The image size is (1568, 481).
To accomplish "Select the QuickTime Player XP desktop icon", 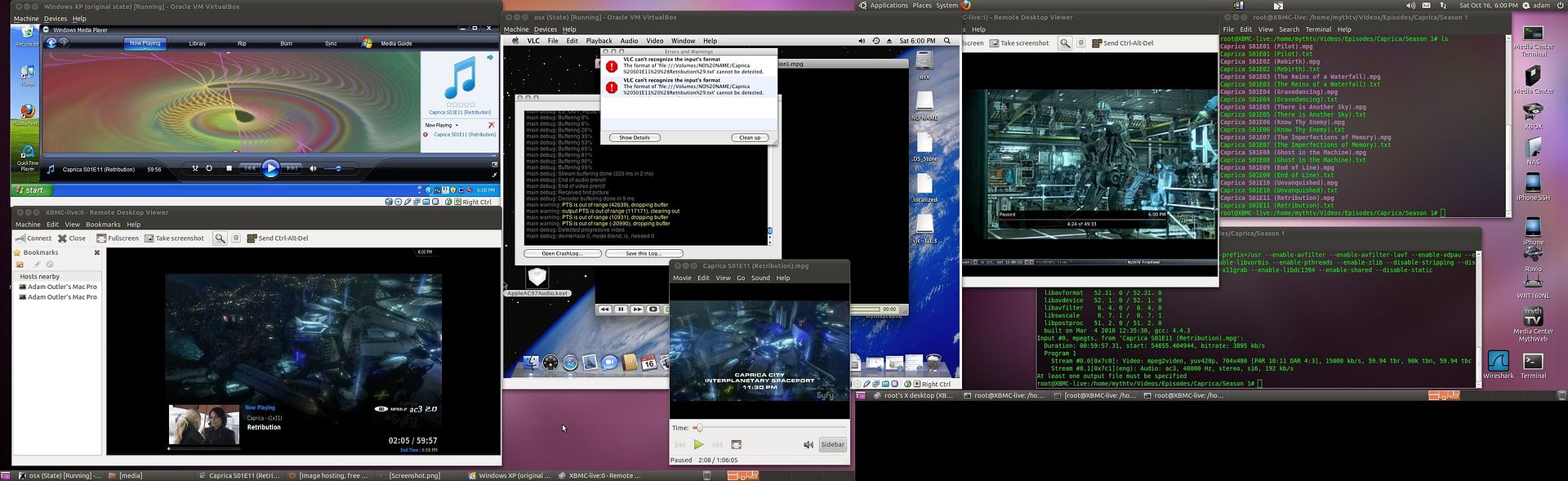I will pyautogui.click(x=27, y=157).
